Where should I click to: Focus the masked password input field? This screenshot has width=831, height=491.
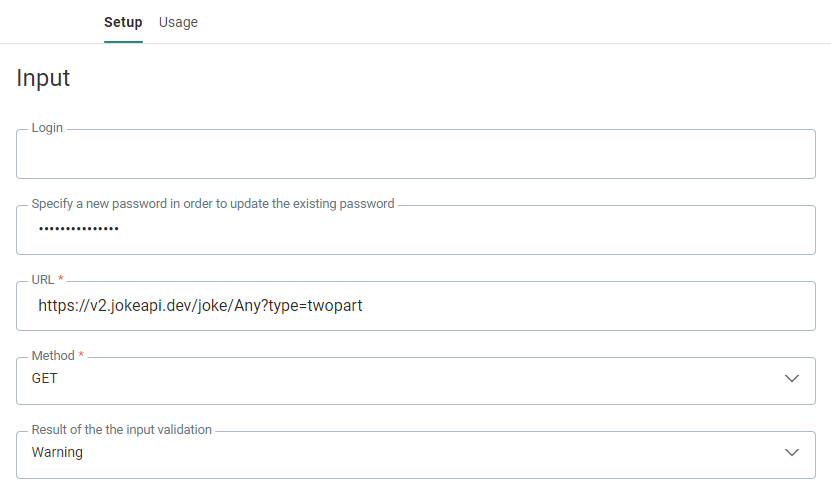[x=415, y=231]
